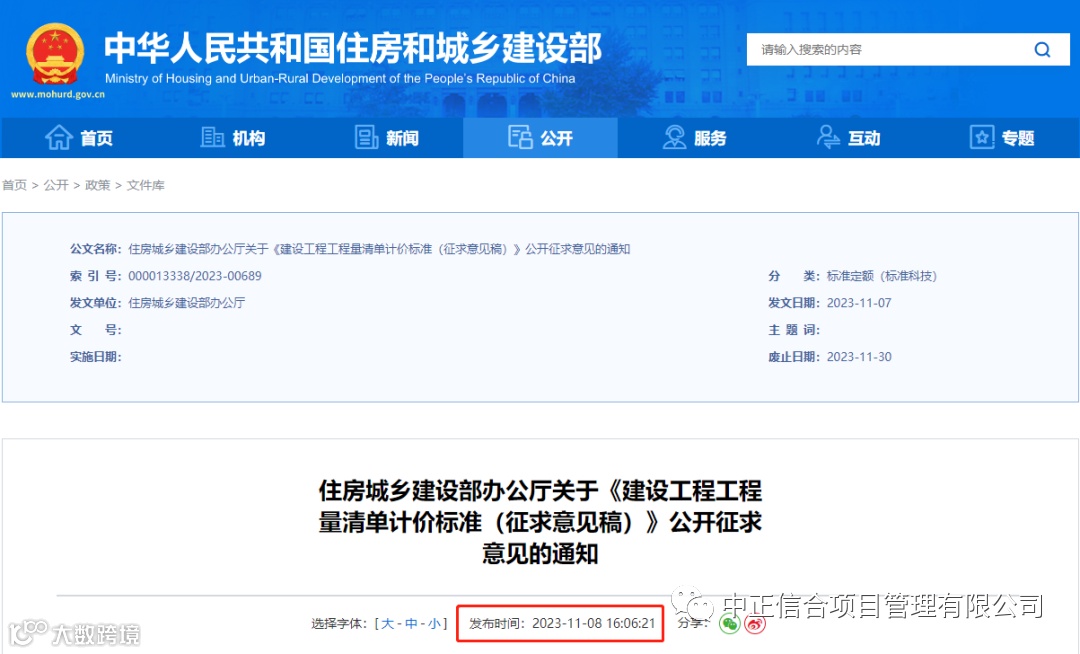Open the 互动 navigation tab

pyautogui.click(x=849, y=138)
